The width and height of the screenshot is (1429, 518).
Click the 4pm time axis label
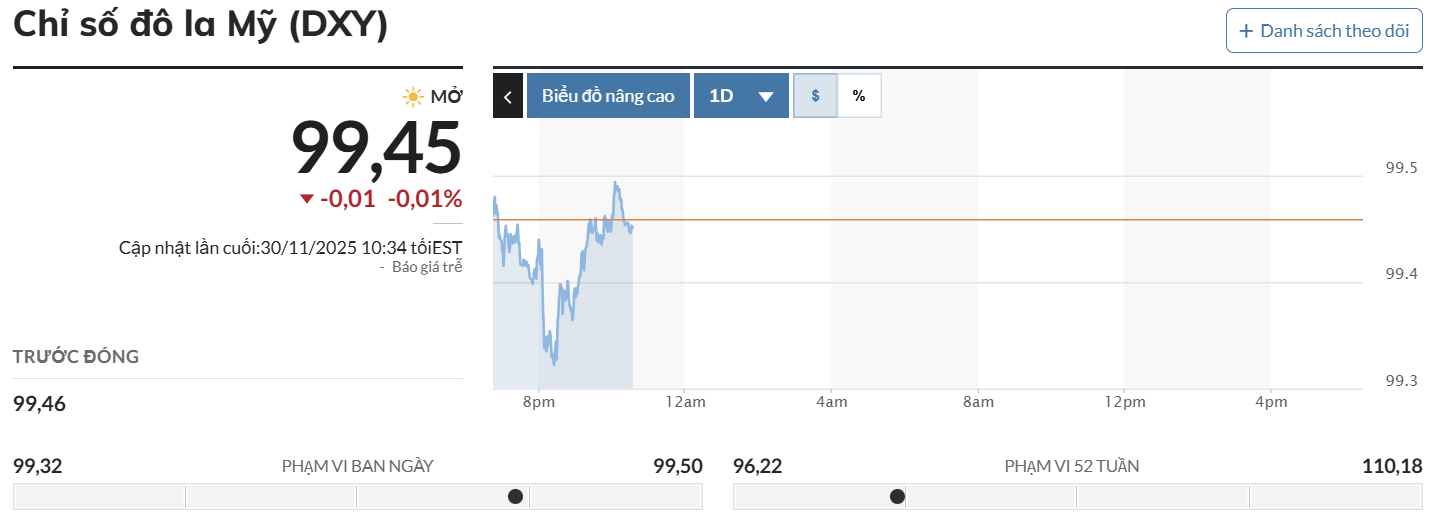(1270, 402)
